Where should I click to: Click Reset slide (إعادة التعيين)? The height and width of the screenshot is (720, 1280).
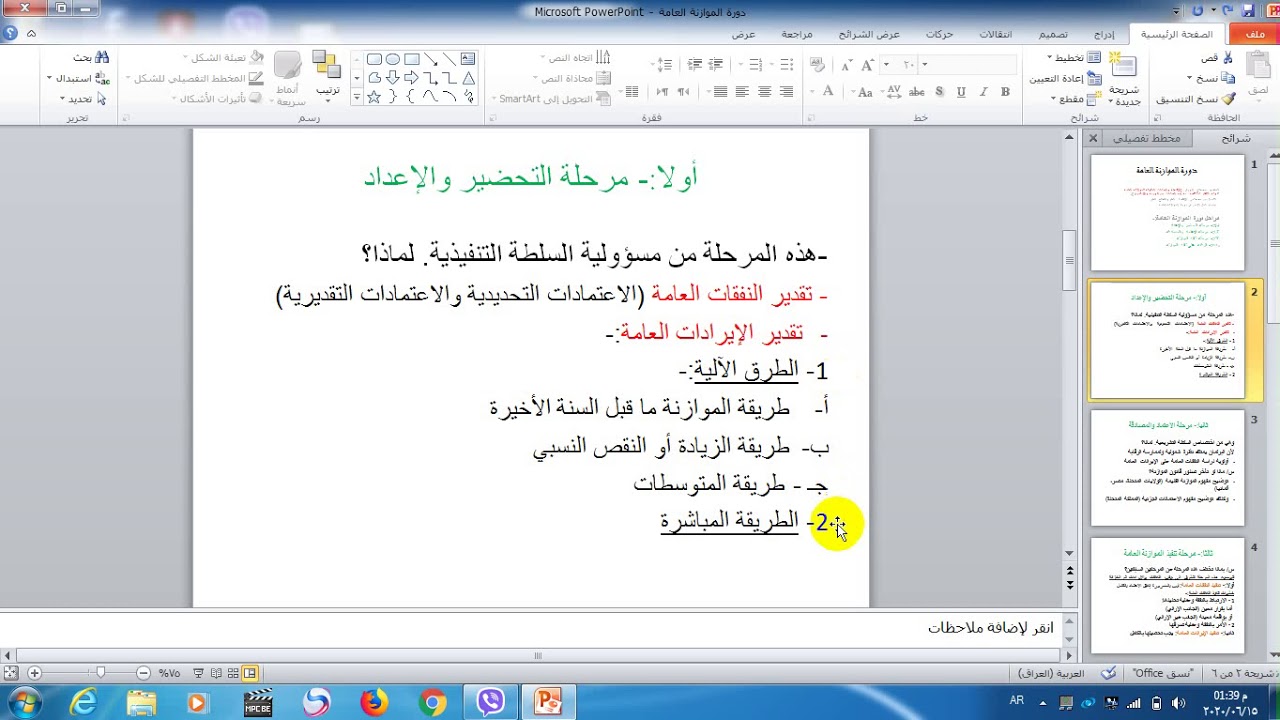pos(1066,78)
